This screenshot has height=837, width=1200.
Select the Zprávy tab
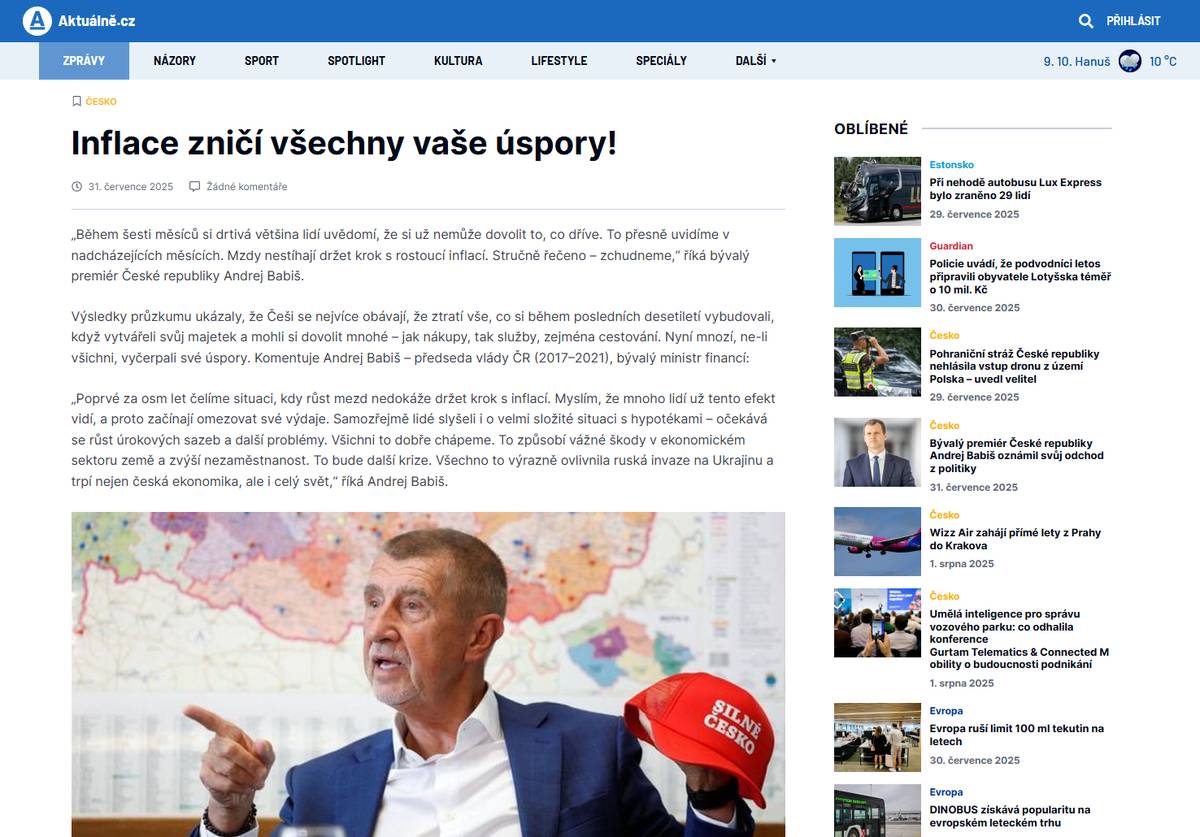pos(84,61)
